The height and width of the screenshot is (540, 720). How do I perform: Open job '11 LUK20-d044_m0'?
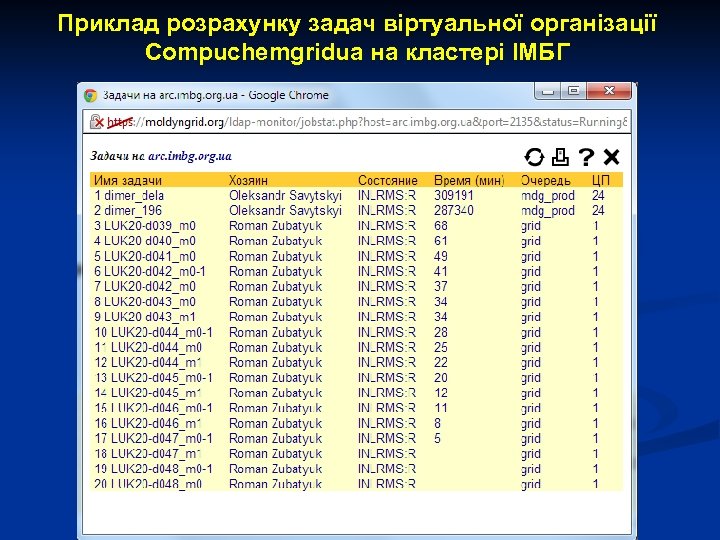[x=148, y=347]
